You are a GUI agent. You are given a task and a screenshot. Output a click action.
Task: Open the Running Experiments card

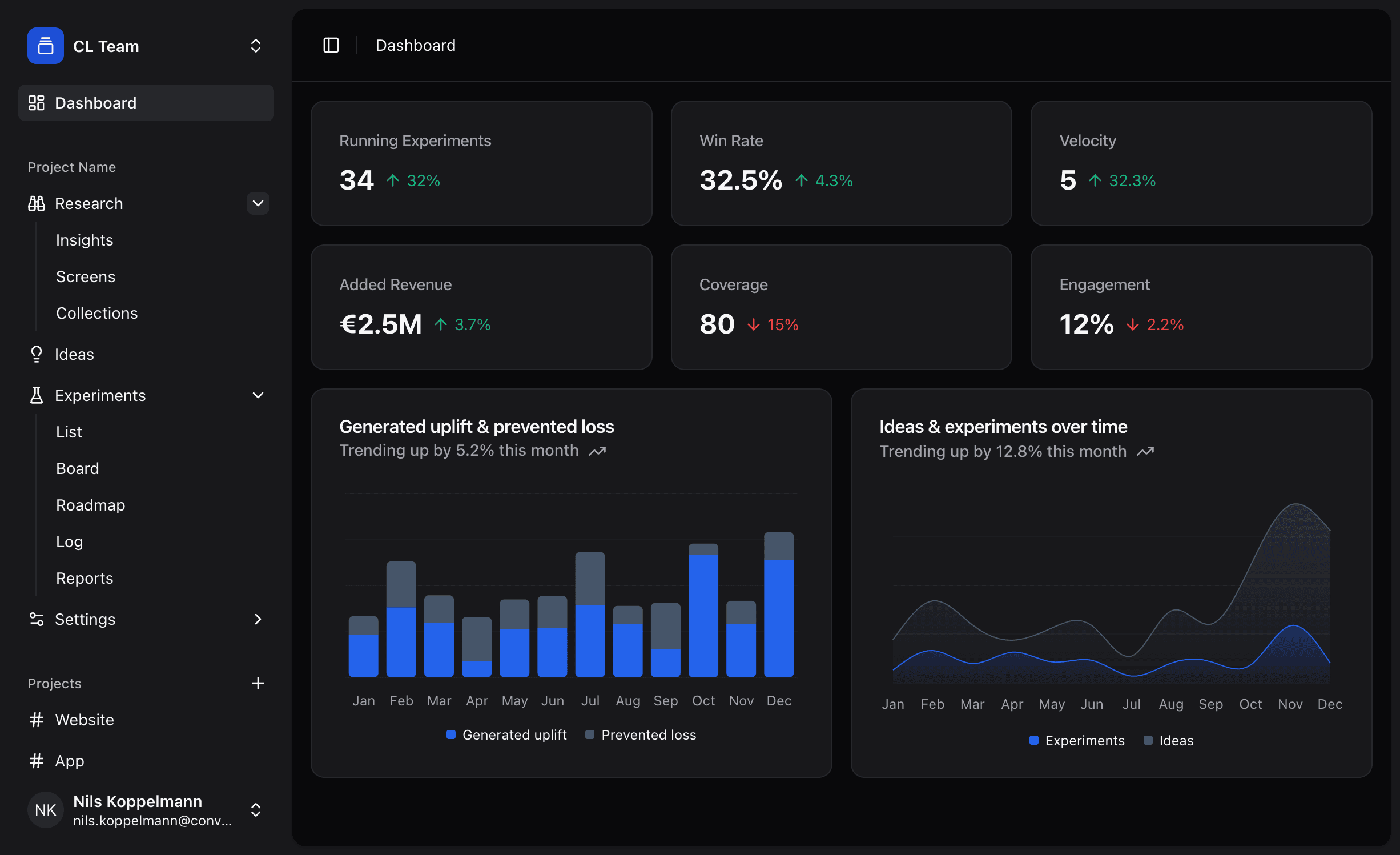coord(481,163)
